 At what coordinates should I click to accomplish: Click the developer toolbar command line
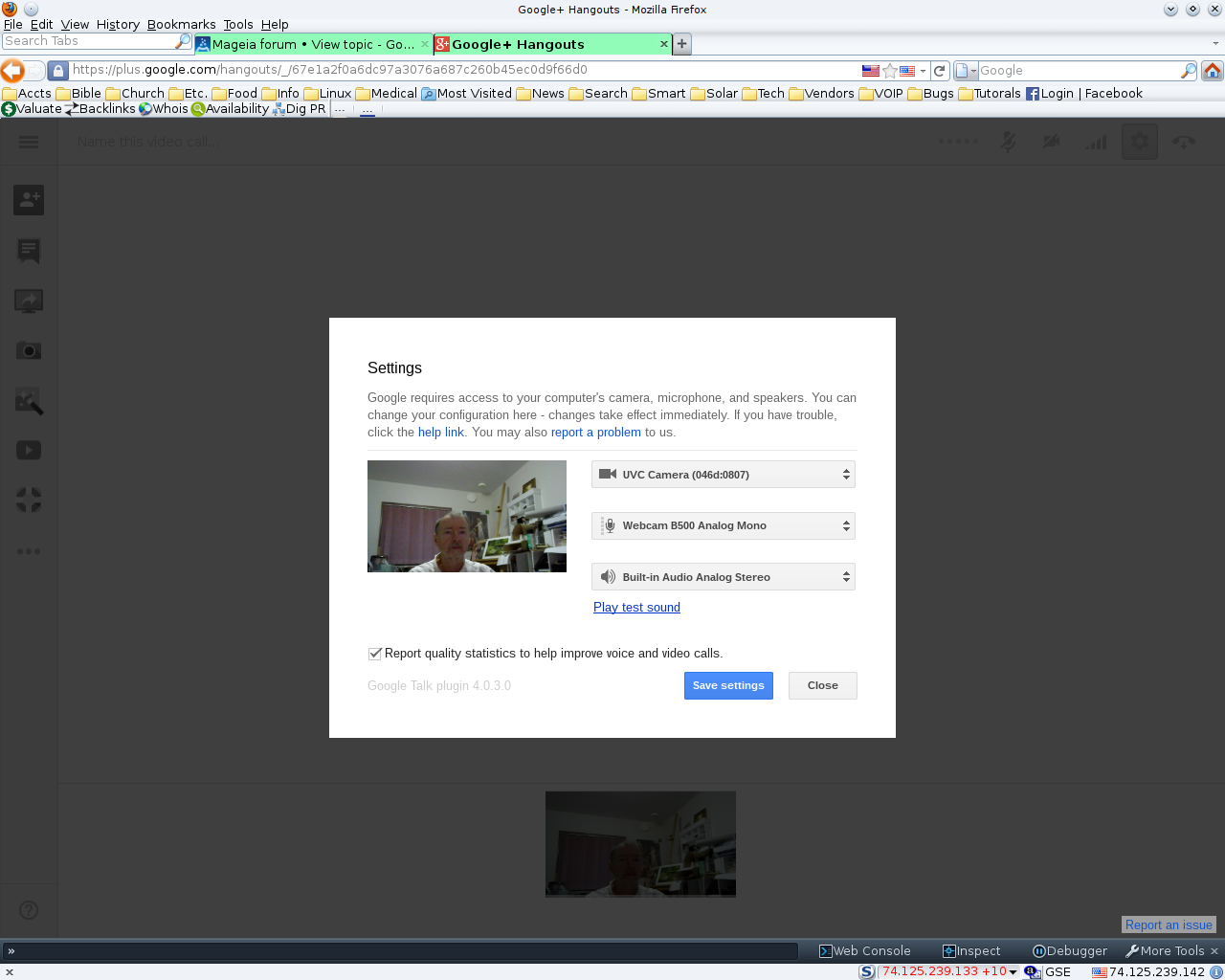point(402,950)
